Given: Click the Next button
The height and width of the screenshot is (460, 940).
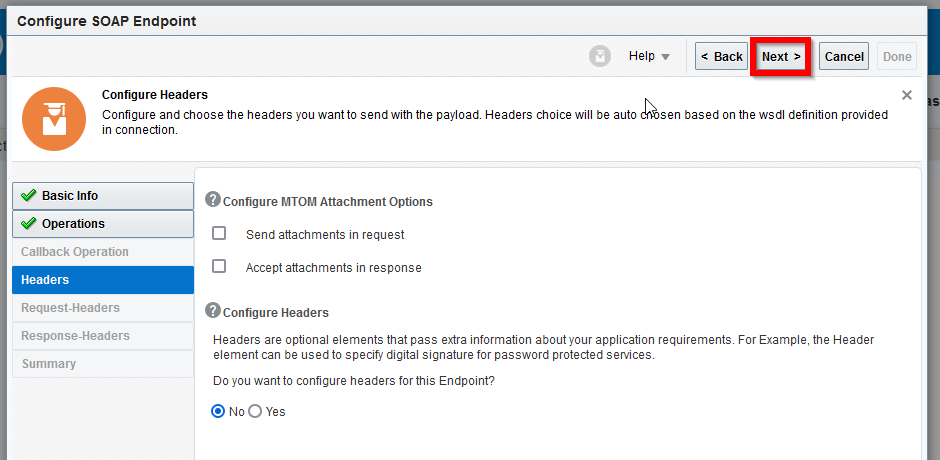Looking at the screenshot, I should 781,56.
